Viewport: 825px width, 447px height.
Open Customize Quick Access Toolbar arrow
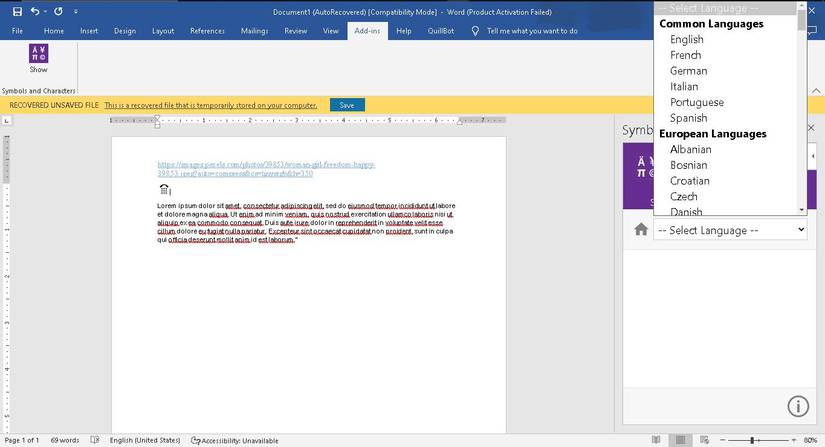[x=76, y=12]
